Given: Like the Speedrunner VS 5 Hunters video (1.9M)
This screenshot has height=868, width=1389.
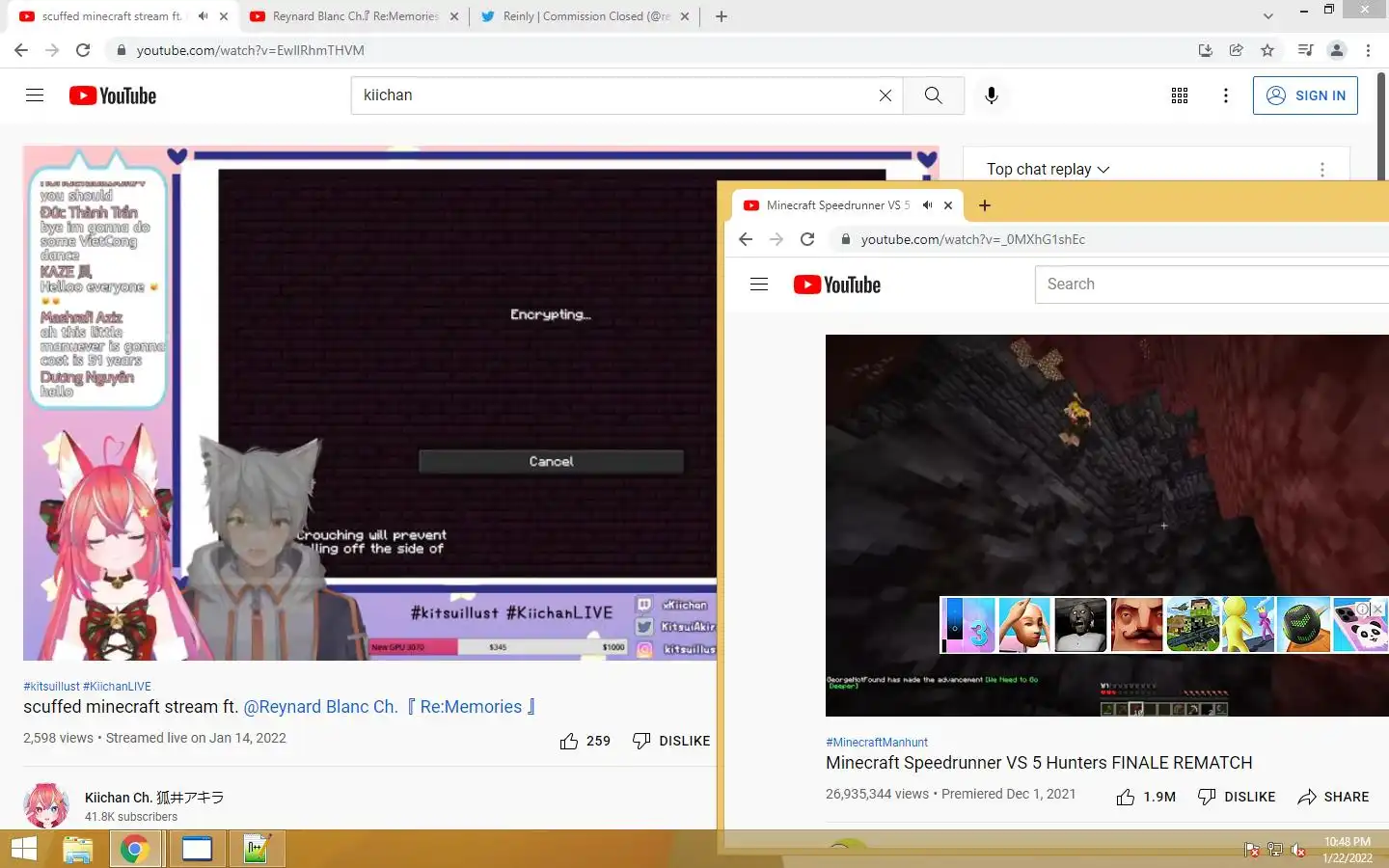Looking at the screenshot, I should coord(1146,797).
